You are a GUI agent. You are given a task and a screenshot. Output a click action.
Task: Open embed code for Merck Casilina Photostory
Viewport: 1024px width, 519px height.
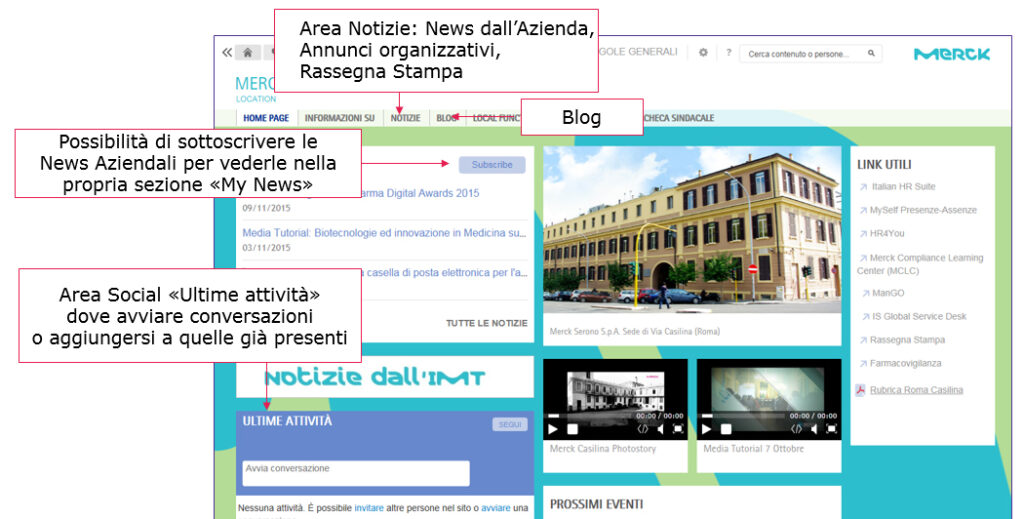click(643, 429)
